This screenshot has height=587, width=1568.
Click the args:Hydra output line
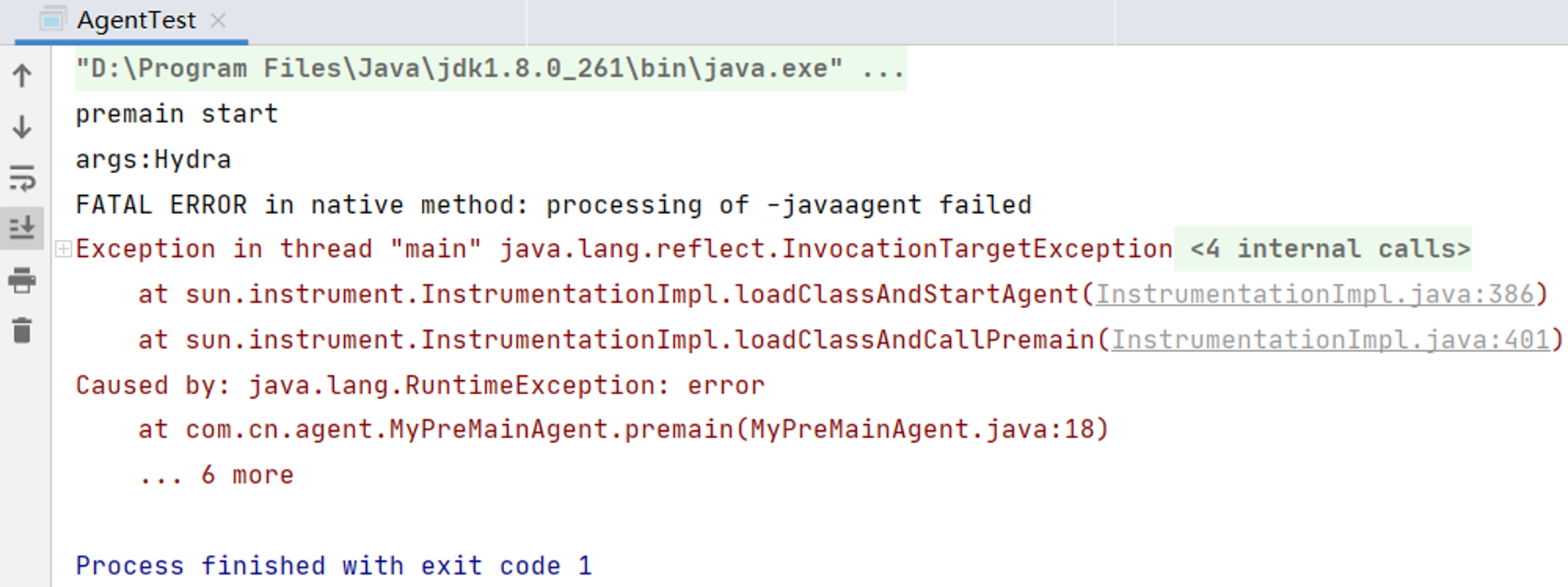point(153,160)
